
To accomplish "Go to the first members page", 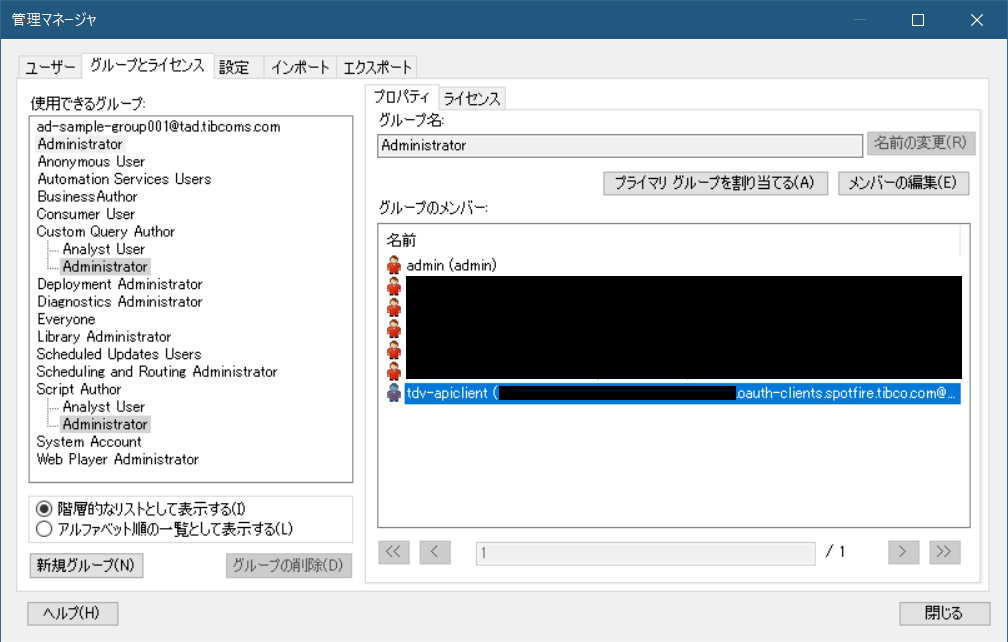I will [x=394, y=552].
